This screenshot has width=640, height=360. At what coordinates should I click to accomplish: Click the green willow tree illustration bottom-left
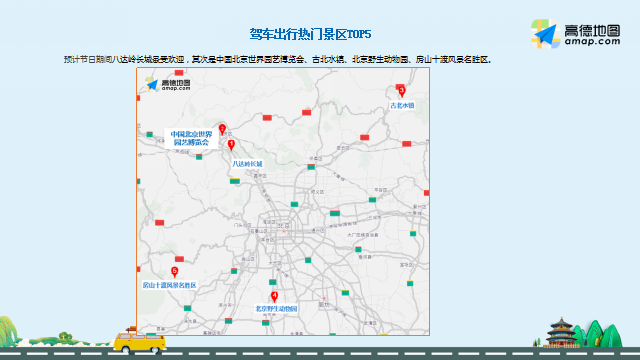[9, 331]
